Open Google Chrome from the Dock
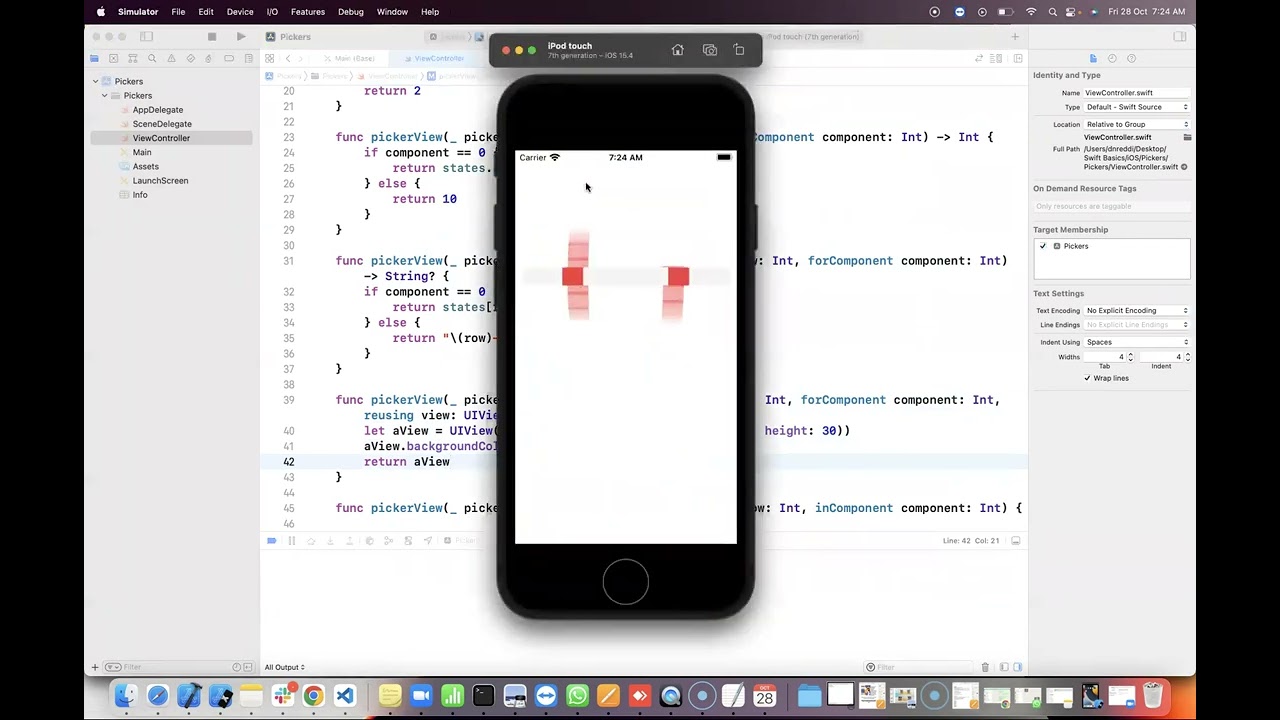Screen dimensions: 1280x720 313,696
